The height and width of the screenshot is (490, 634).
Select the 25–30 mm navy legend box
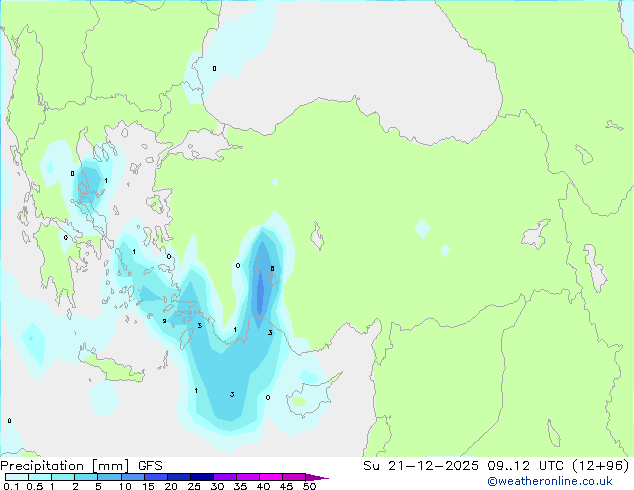point(202,477)
